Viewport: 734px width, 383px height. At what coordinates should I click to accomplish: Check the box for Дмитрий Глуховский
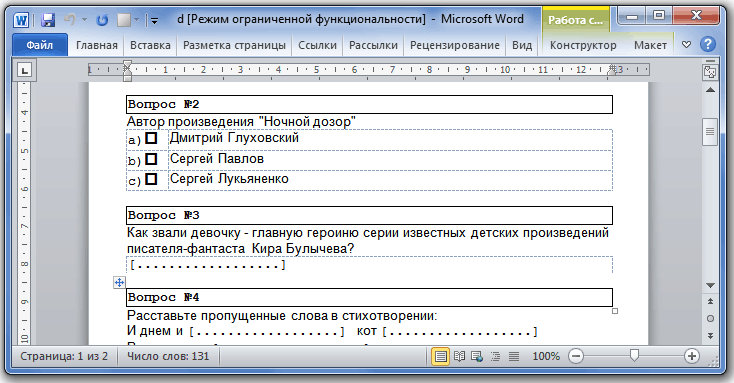151,138
